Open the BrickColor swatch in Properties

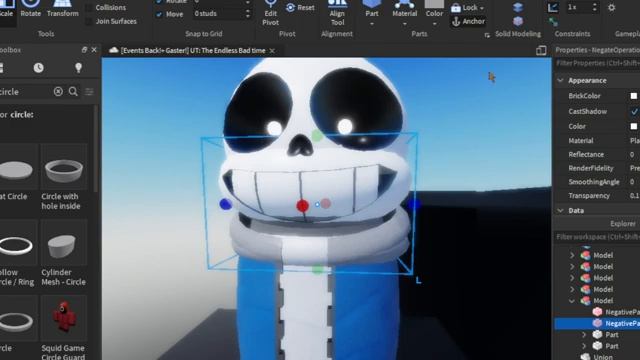coord(633,96)
